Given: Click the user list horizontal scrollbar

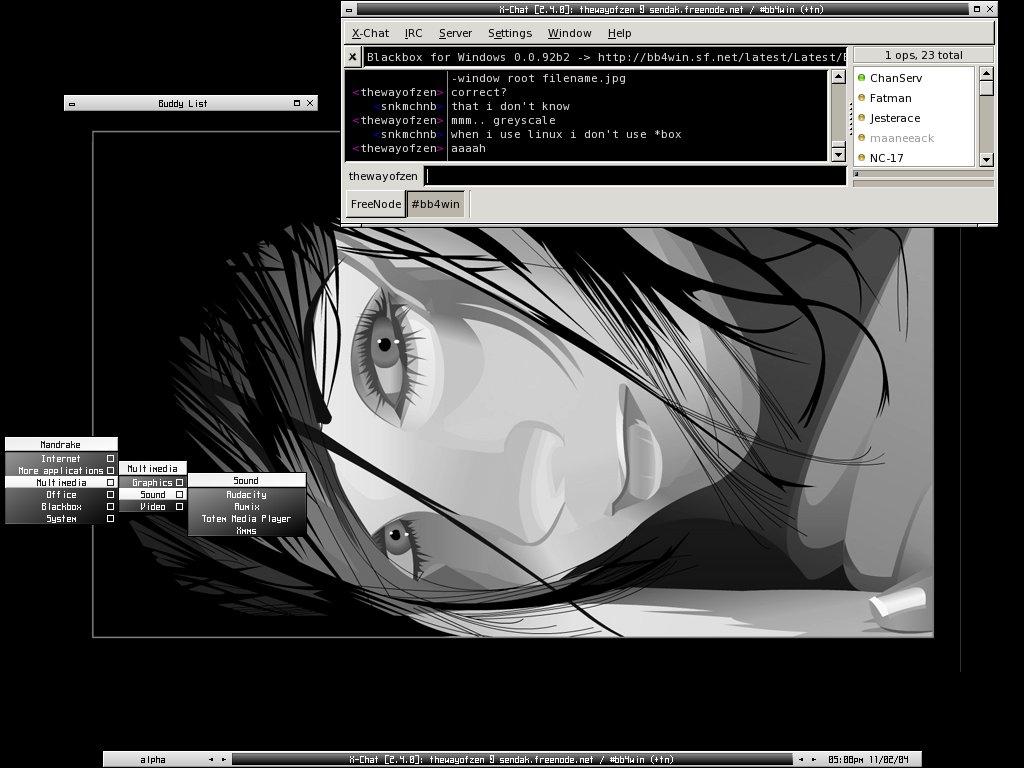Looking at the screenshot, I should tap(923, 174).
